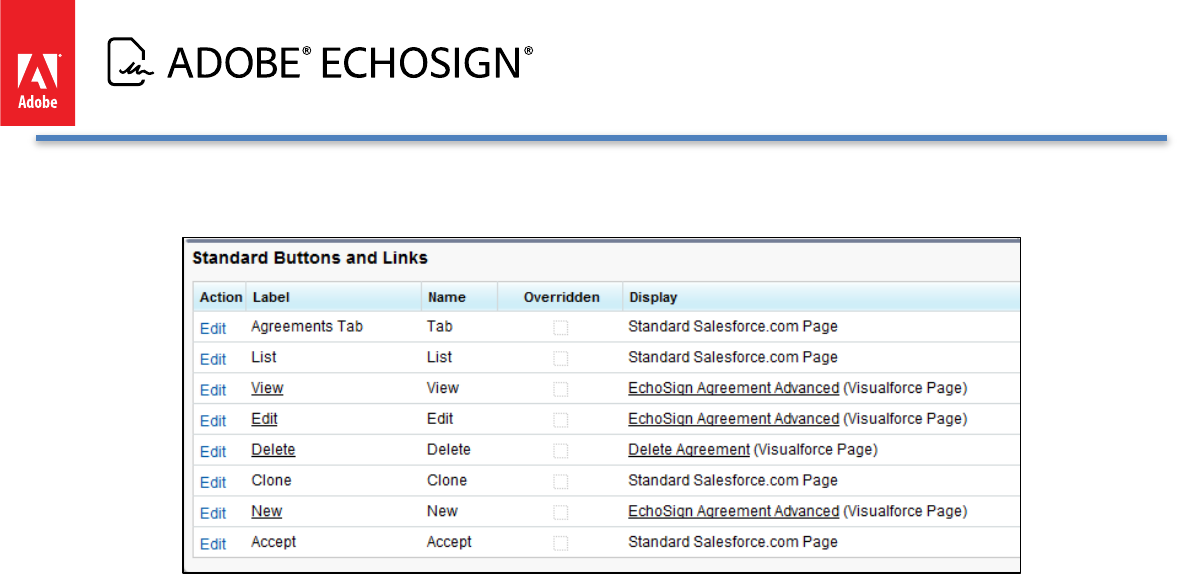1178x574 pixels.
Task: Select the 'Clone' name cell
Action: pos(447,480)
